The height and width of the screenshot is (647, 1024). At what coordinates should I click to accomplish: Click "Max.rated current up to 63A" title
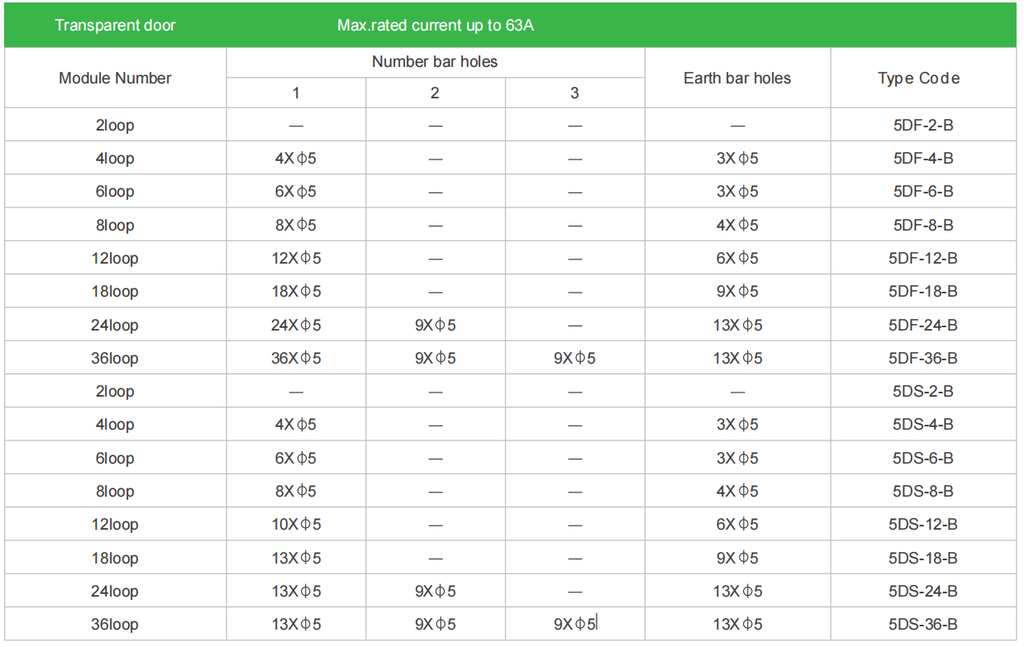435,25
